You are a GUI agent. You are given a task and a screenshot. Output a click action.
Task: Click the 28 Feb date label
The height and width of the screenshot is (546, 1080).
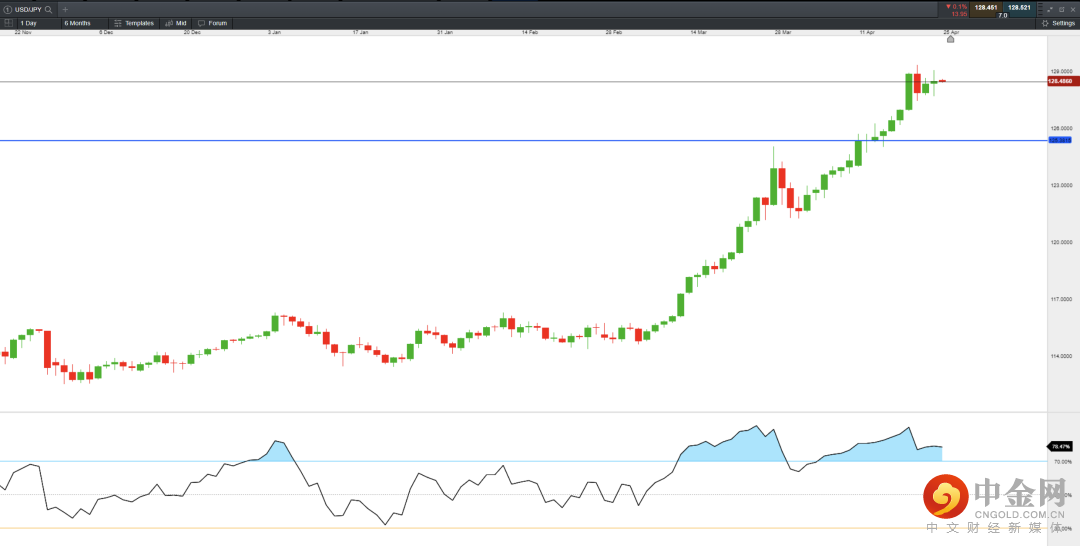pyautogui.click(x=614, y=32)
